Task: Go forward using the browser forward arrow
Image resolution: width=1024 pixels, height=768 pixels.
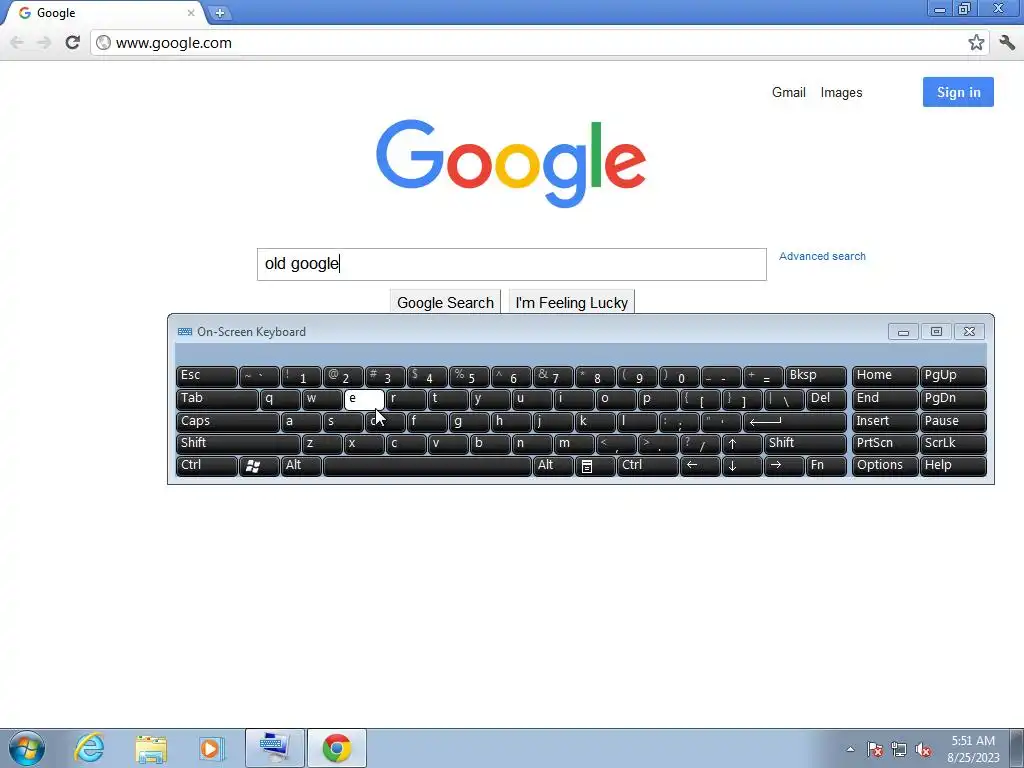Action: (44, 42)
